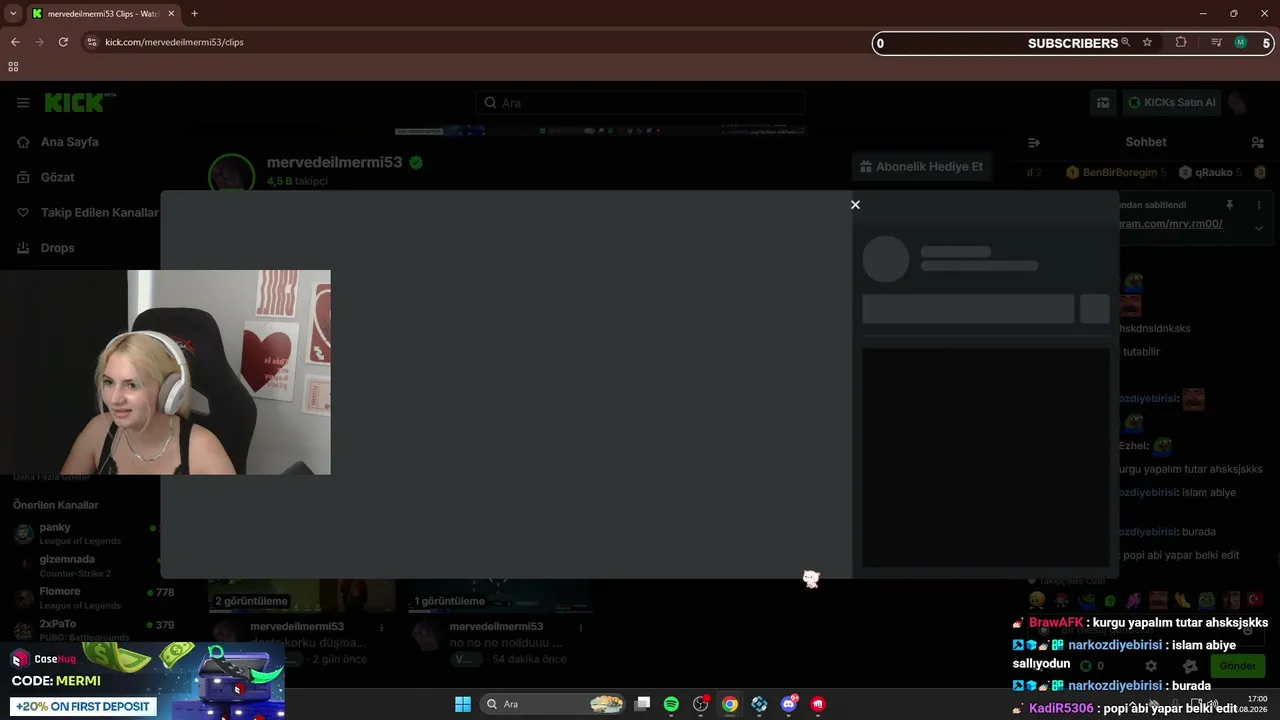Image resolution: width=1280 pixels, height=720 pixels.
Task: Close the clip popup with the X
Action: click(x=855, y=205)
